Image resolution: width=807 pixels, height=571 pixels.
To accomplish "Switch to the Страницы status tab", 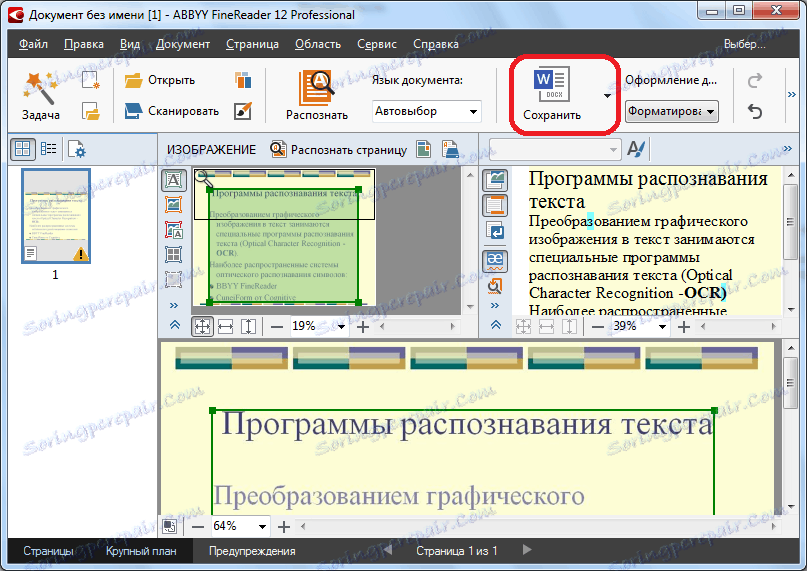I will 48,551.
